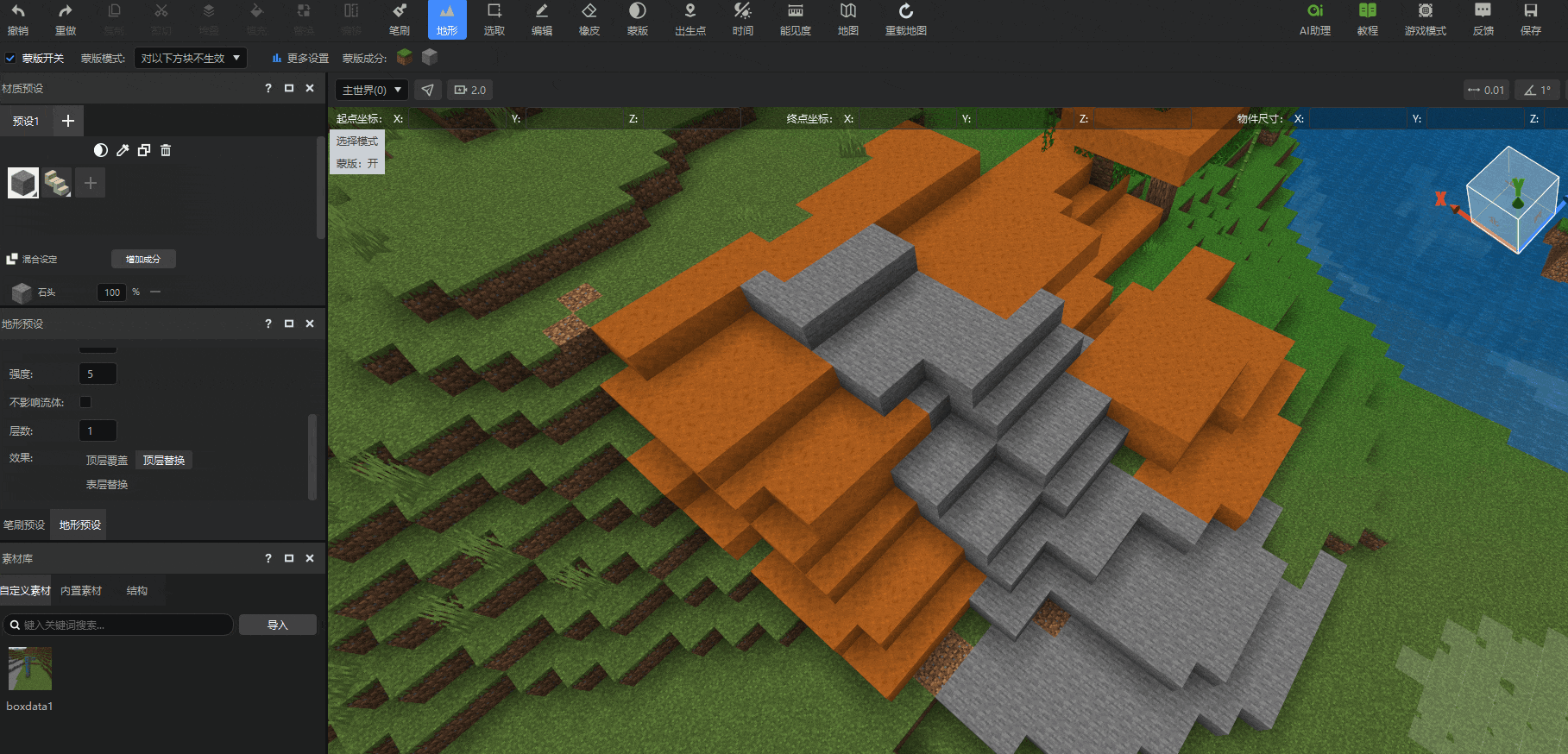This screenshot has width=1568, height=754.
Task: Switch to the 地形预设 tab
Action: pyautogui.click(x=79, y=525)
